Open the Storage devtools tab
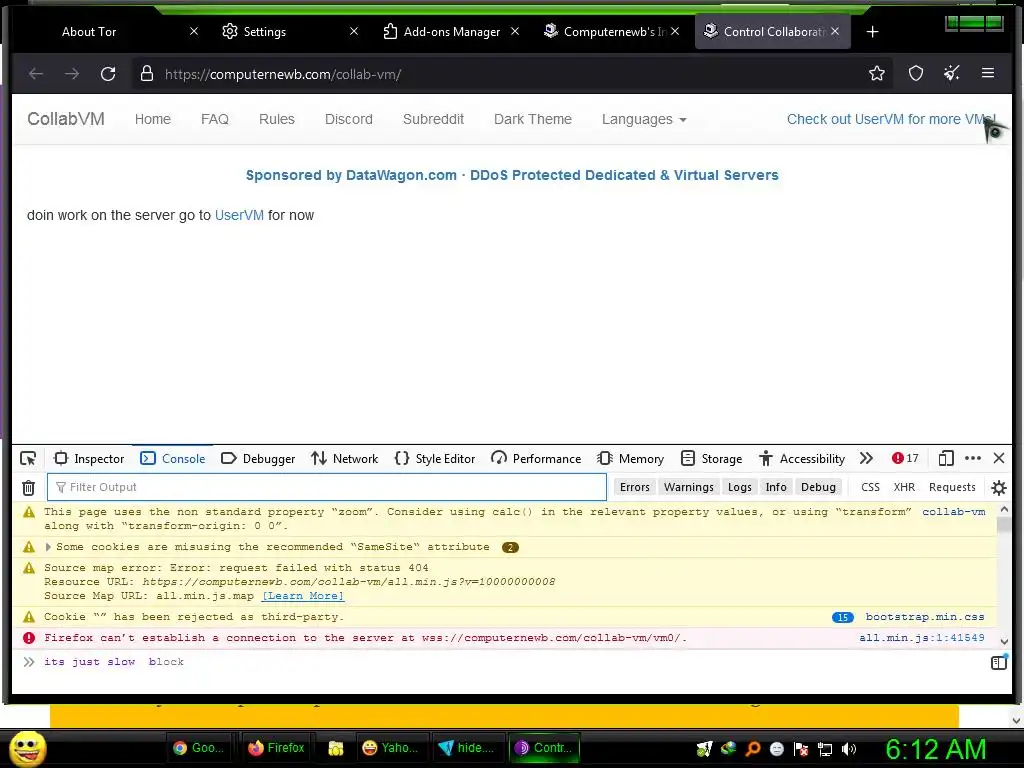 coord(712,458)
